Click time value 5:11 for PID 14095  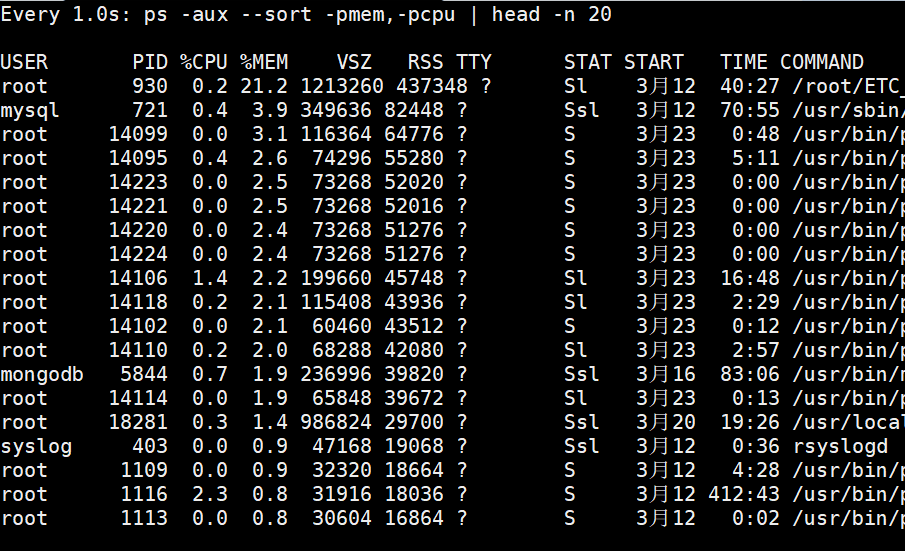point(756,158)
